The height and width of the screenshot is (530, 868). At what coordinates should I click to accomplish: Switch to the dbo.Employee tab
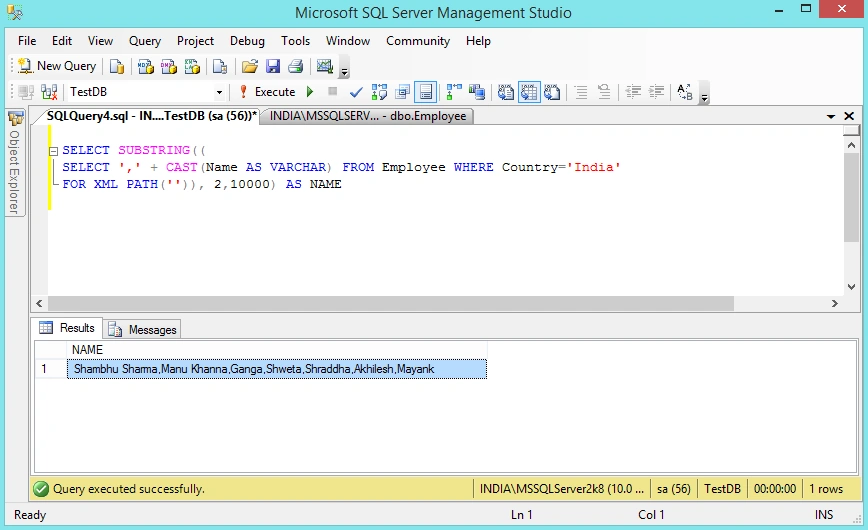(368, 116)
